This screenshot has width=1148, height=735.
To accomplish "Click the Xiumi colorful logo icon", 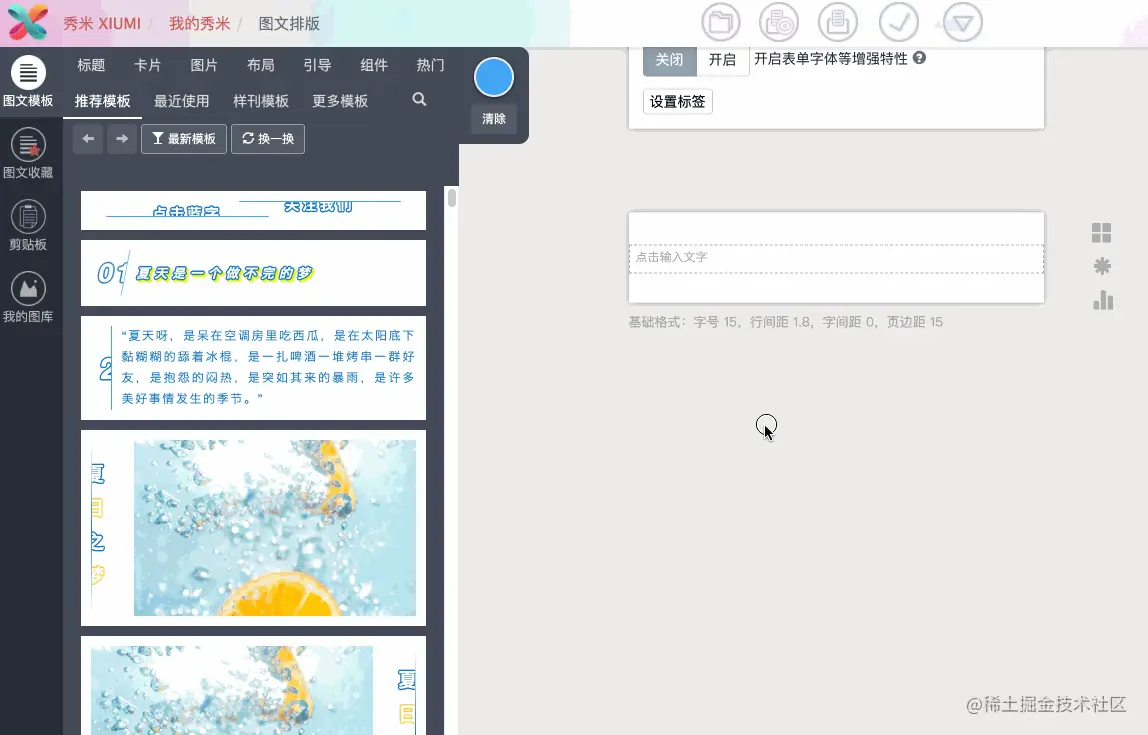I will 28,22.
